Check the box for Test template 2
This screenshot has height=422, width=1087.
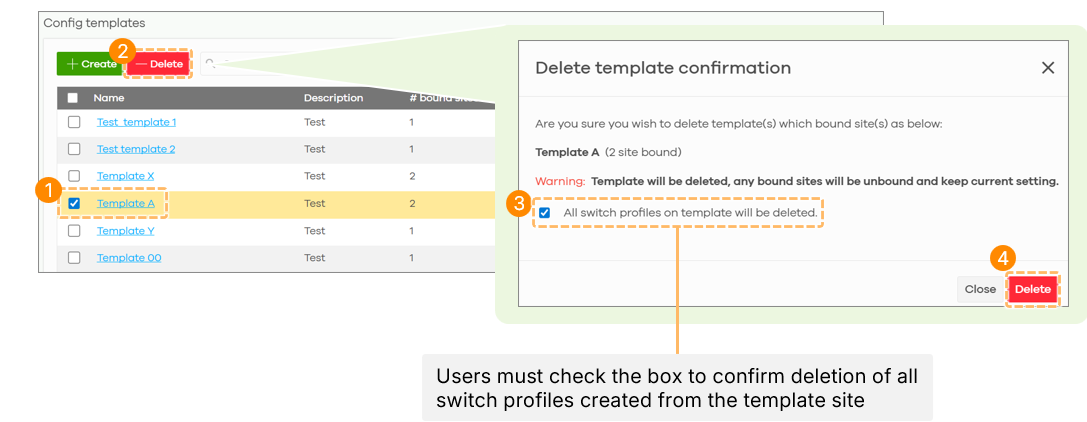coord(74,149)
